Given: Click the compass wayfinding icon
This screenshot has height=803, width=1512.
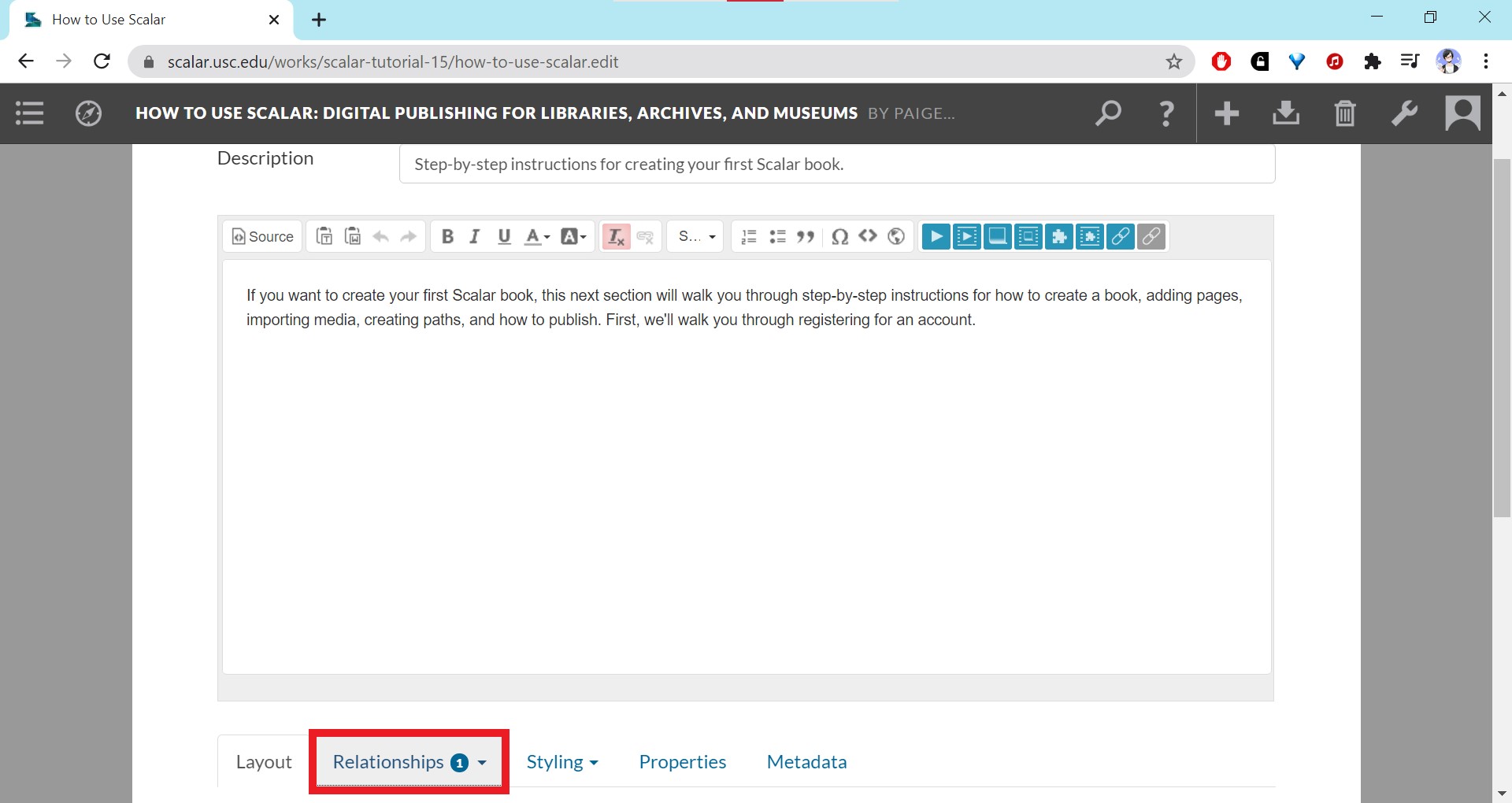Looking at the screenshot, I should click(x=88, y=113).
